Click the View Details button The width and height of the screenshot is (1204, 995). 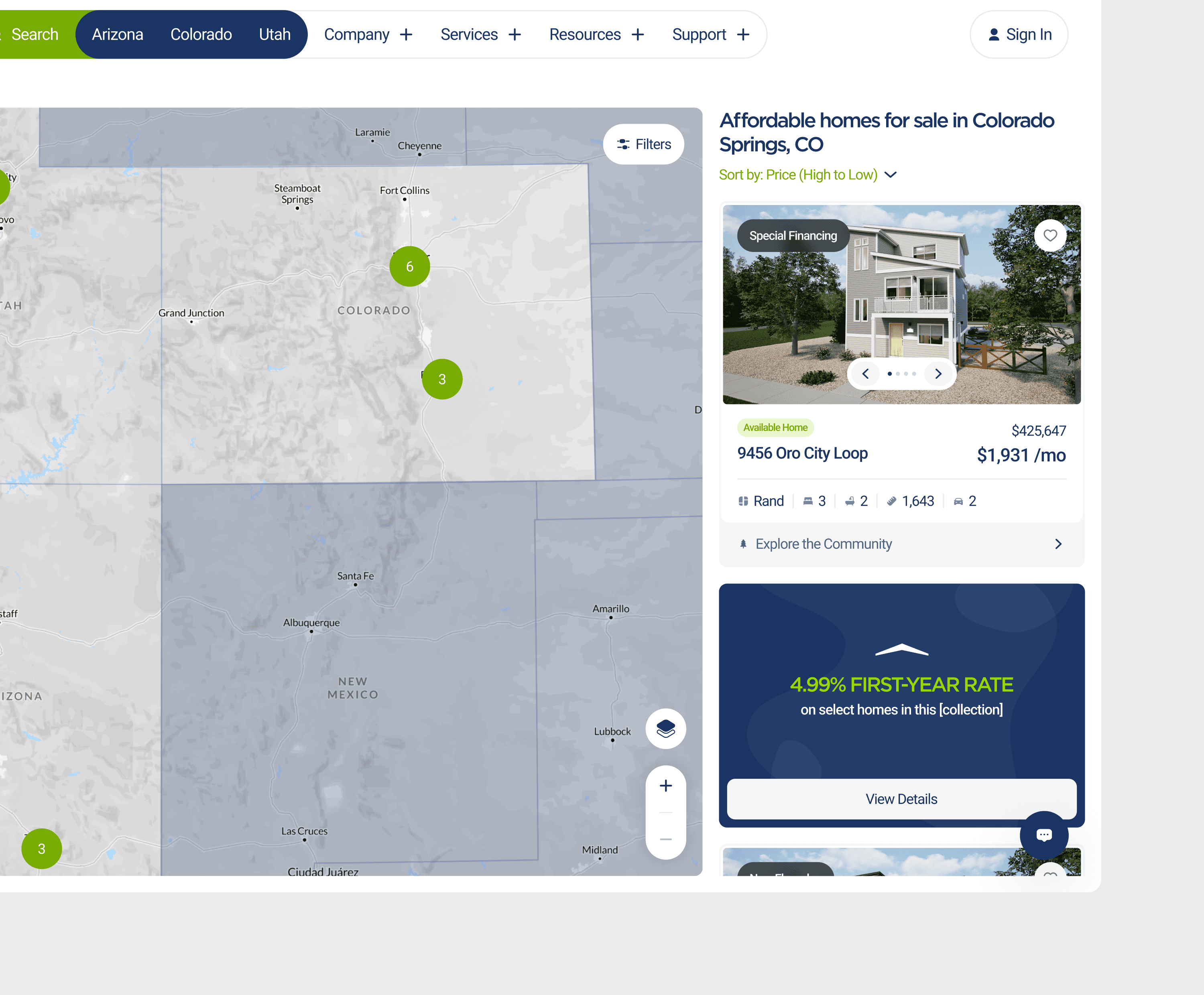pos(901,799)
